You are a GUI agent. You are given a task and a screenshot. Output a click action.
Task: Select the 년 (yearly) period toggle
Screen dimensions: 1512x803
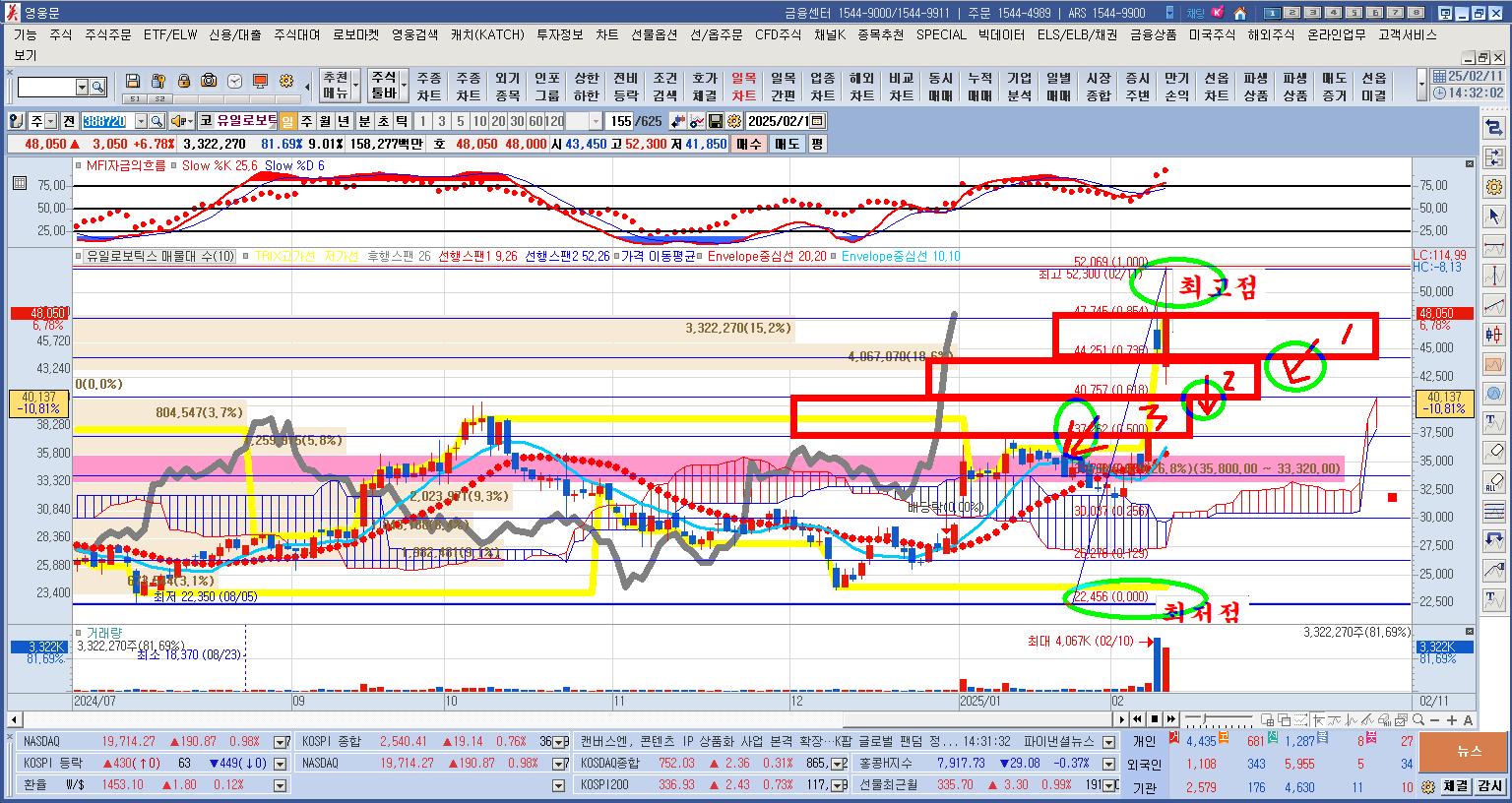(x=344, y=121)
